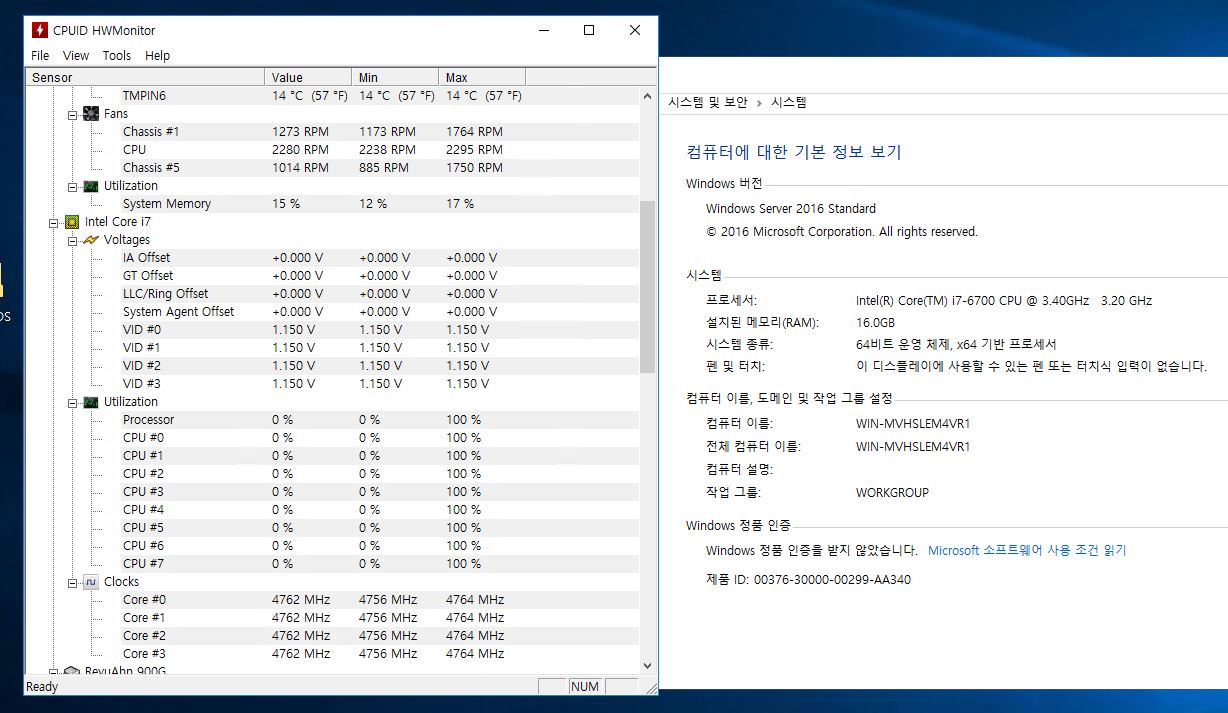Collapse the Voltages tree node
Screen dimensions: 1228x713
coord(73,240)
